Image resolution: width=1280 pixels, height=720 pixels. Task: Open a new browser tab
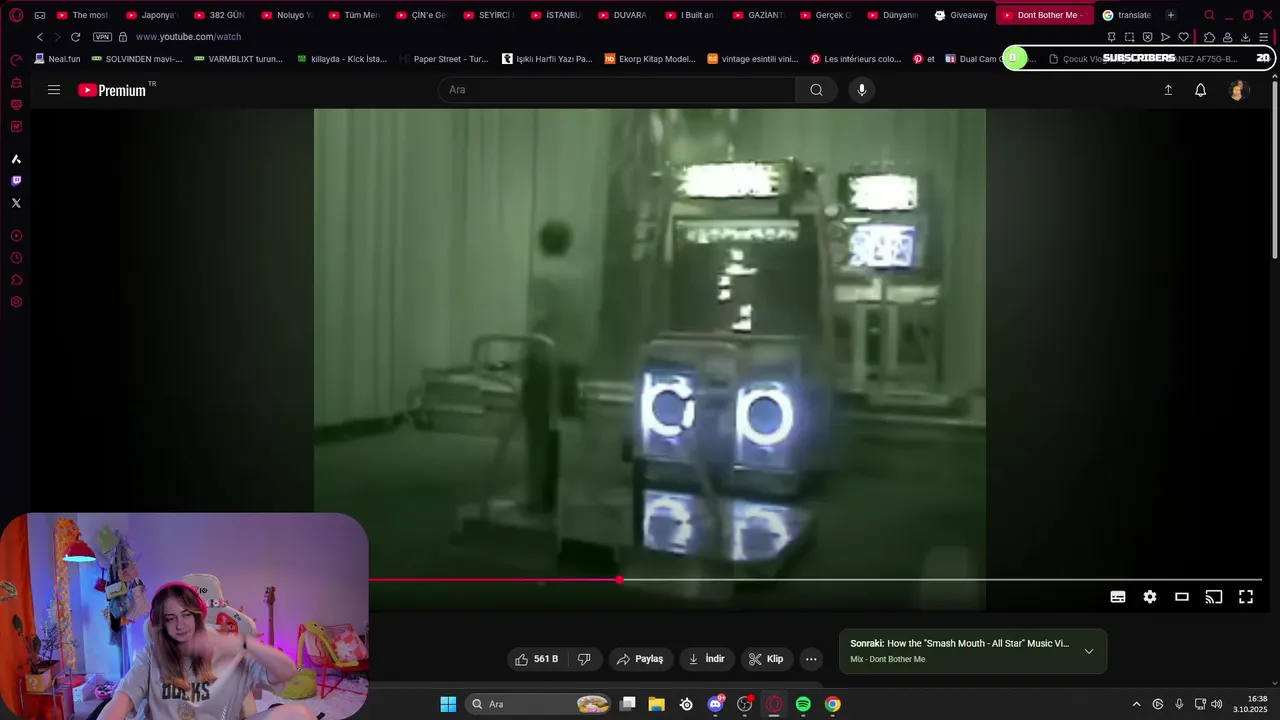(1170, 15)
